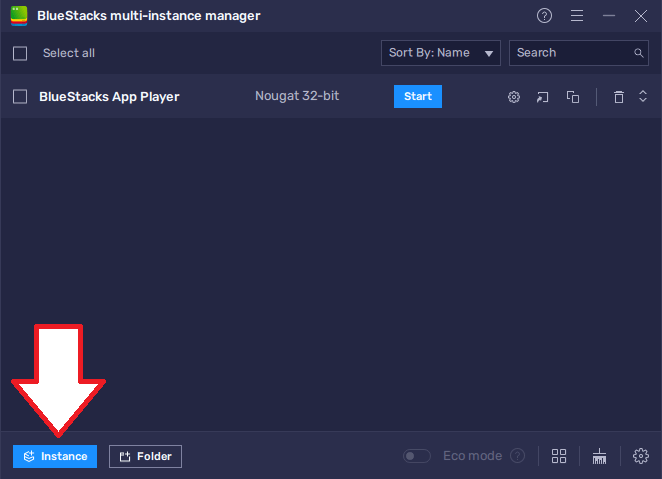Minimize the multi-instance manager window
Image resolution: width=662 pixels, height=479 pixels.
pos(608,16)
